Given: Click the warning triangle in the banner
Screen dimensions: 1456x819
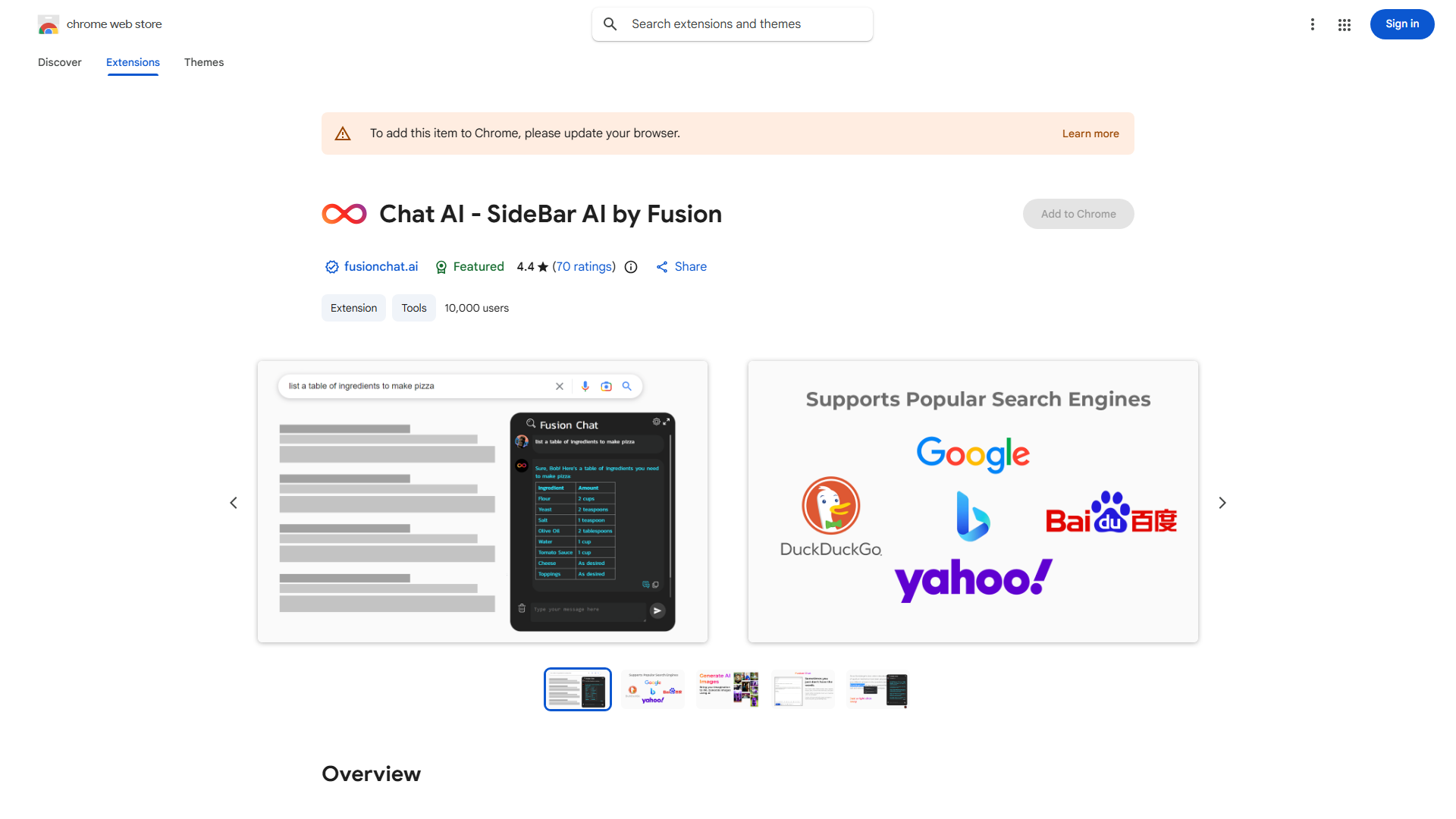Looking at the screenshot, I should pos(343,133).
